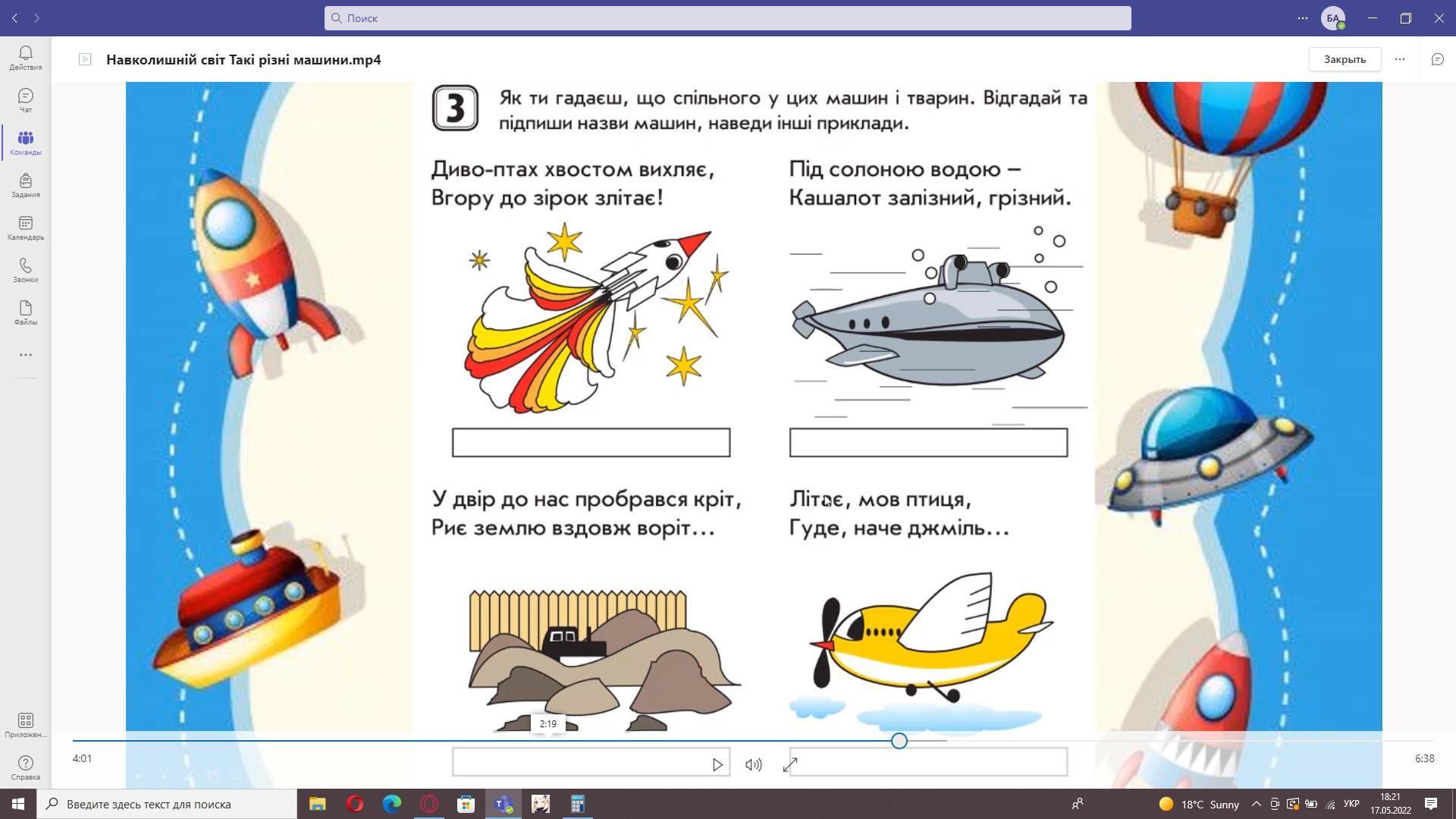Open settings and more ellipsis in the title bar
This screenshot has height=819, width=1456.
tap(1302, 18)
